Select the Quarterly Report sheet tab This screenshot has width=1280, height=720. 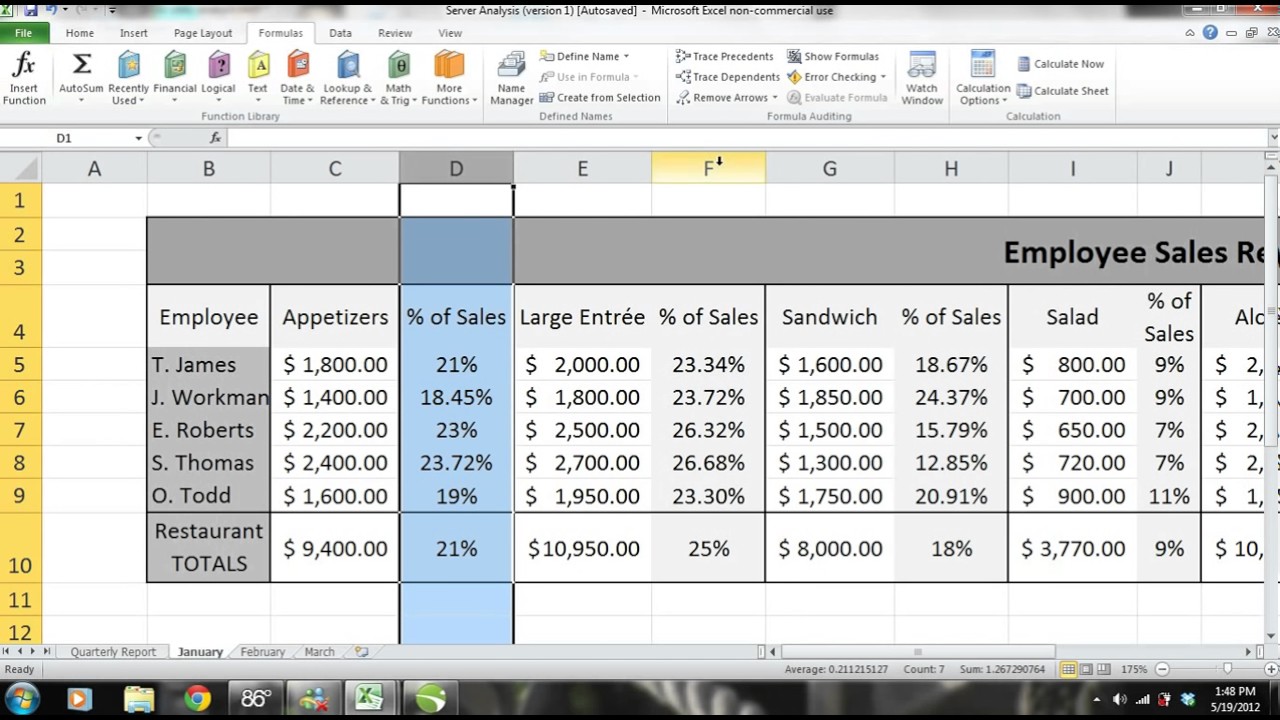113,652
